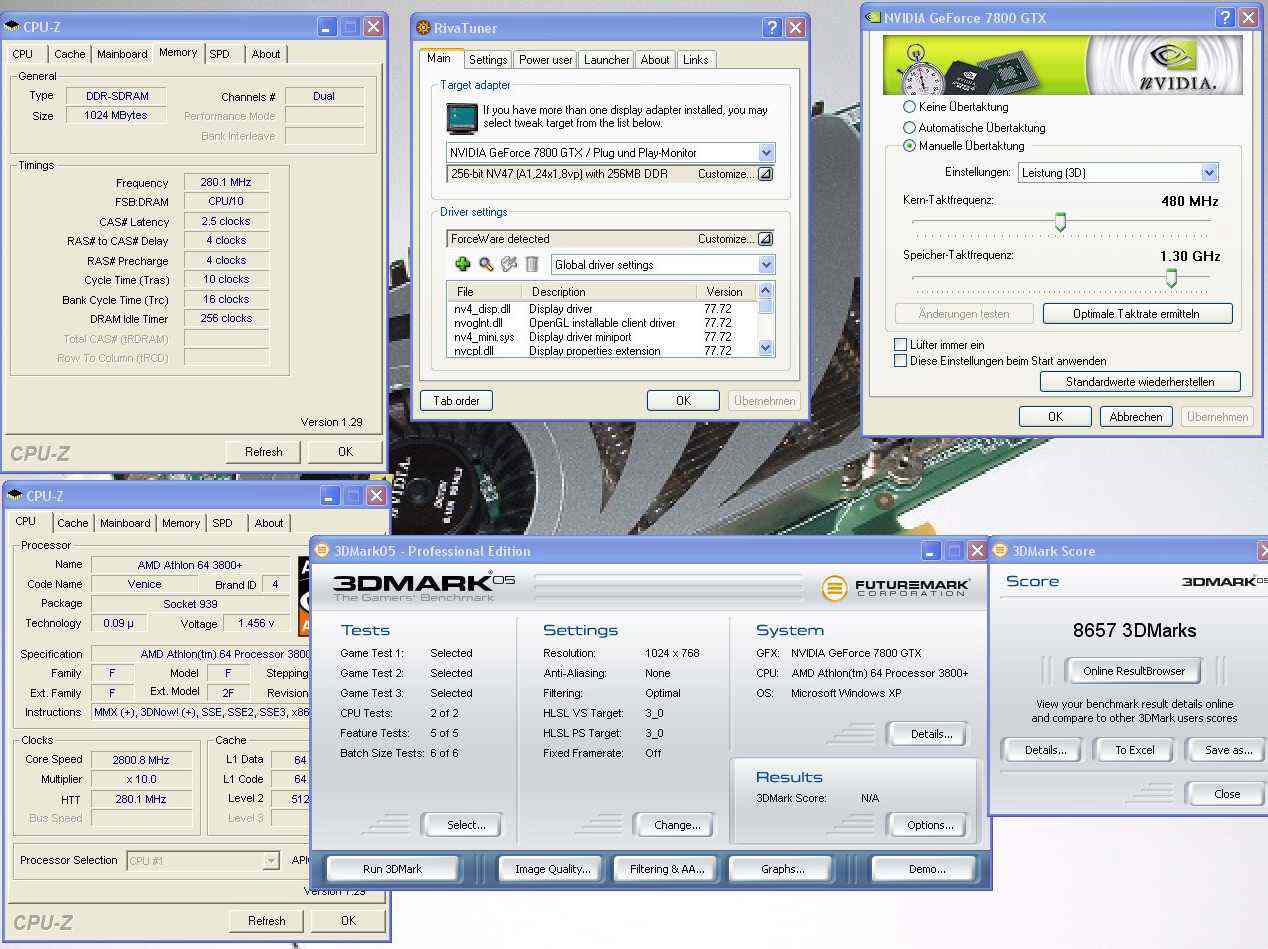Open the Links tab in RivaTuner
This screenshot has height=949, width=1268.
pyautogui.click(x=696, y=60)
